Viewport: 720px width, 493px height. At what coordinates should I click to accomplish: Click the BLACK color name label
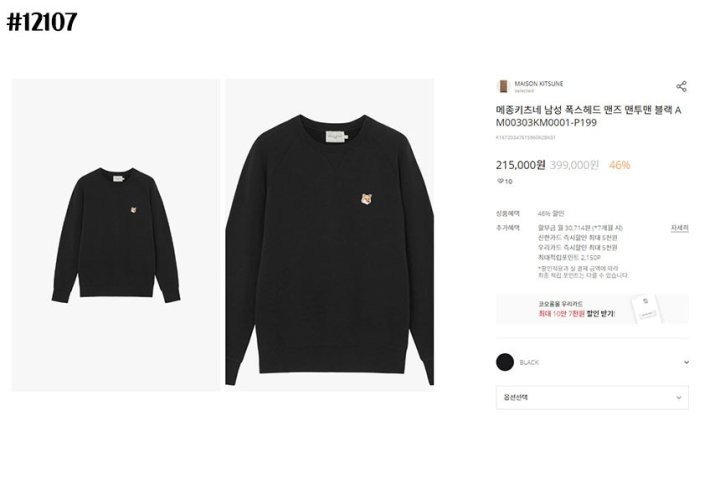[x=529, y=363]
